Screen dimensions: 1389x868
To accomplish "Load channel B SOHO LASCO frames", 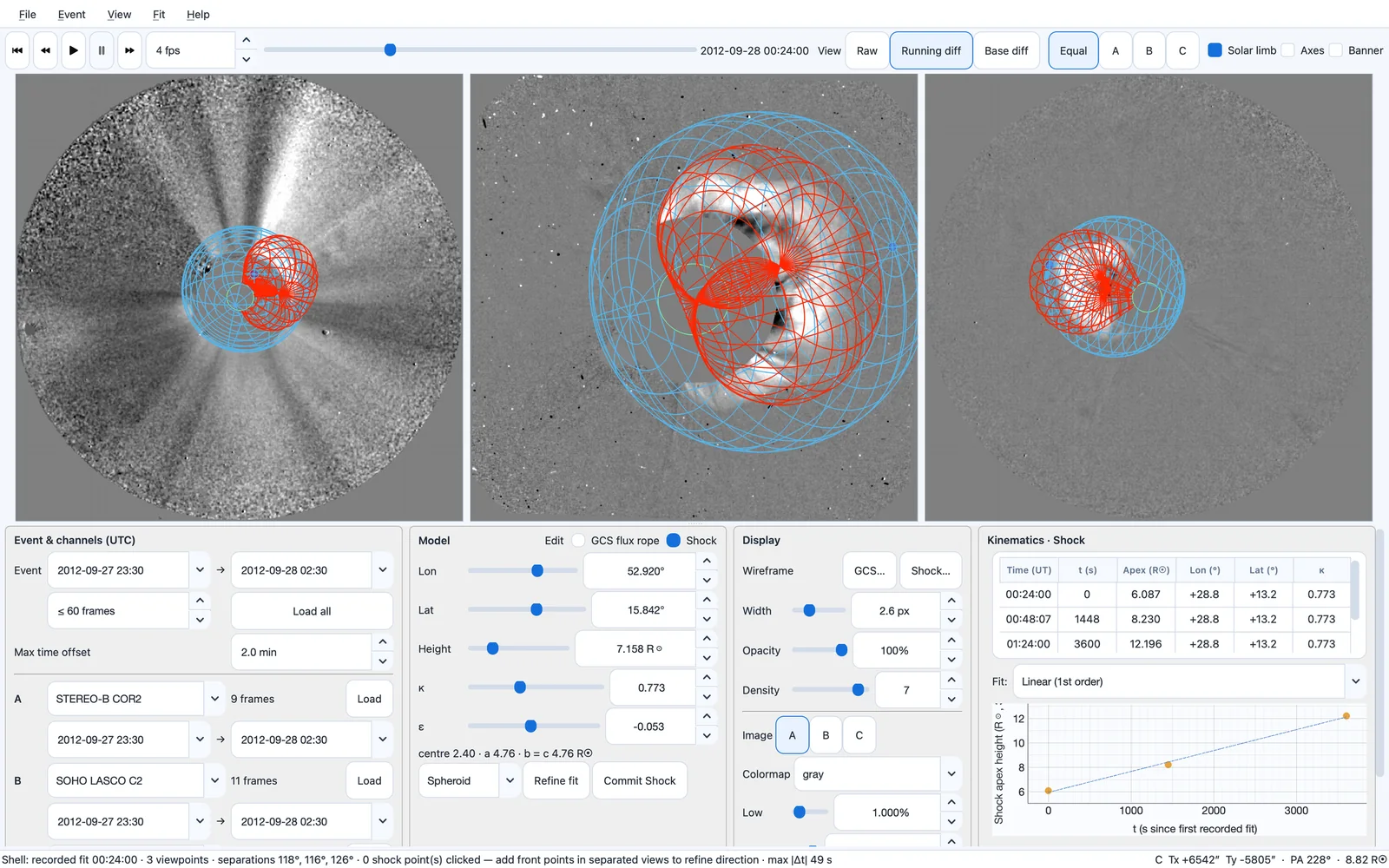I will click(x=369, y=780).
